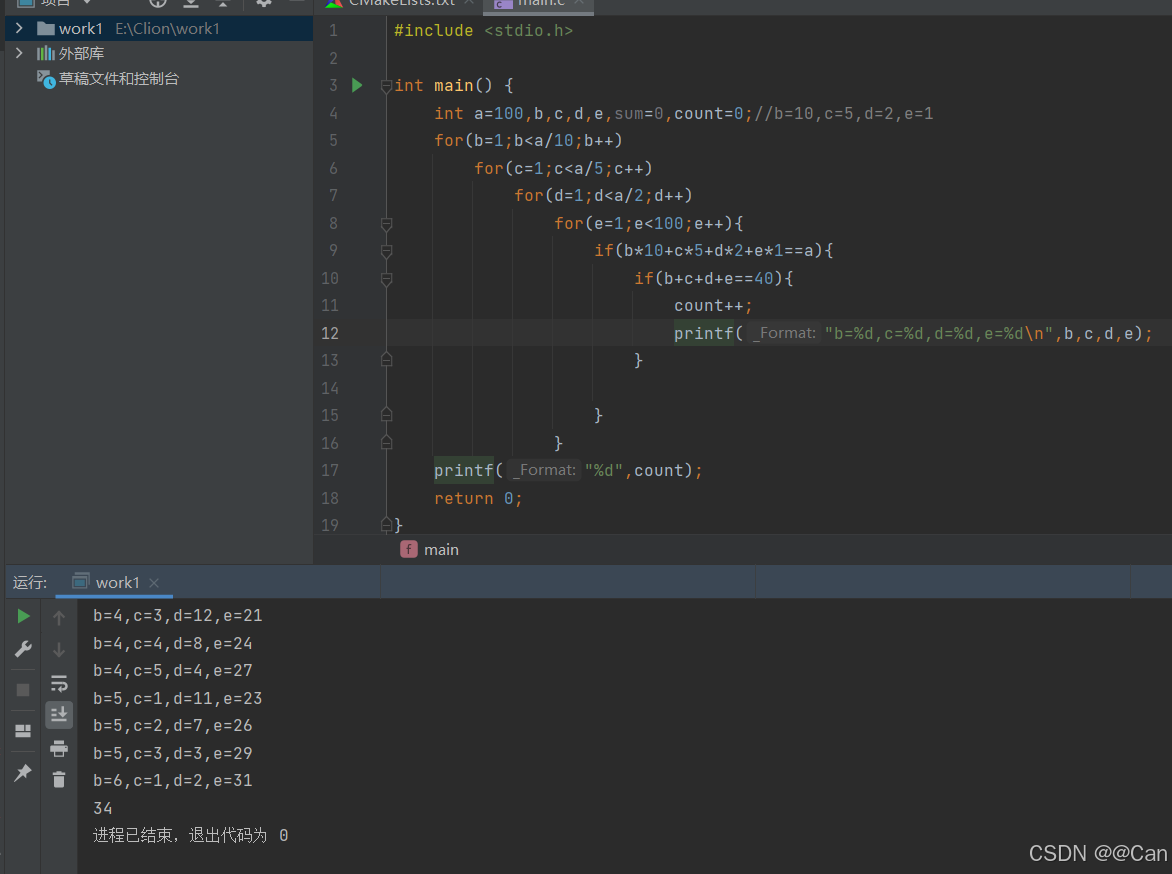Restore layout icon in Run panel
Screen dimensions: 1172x874
click(23, 730)
